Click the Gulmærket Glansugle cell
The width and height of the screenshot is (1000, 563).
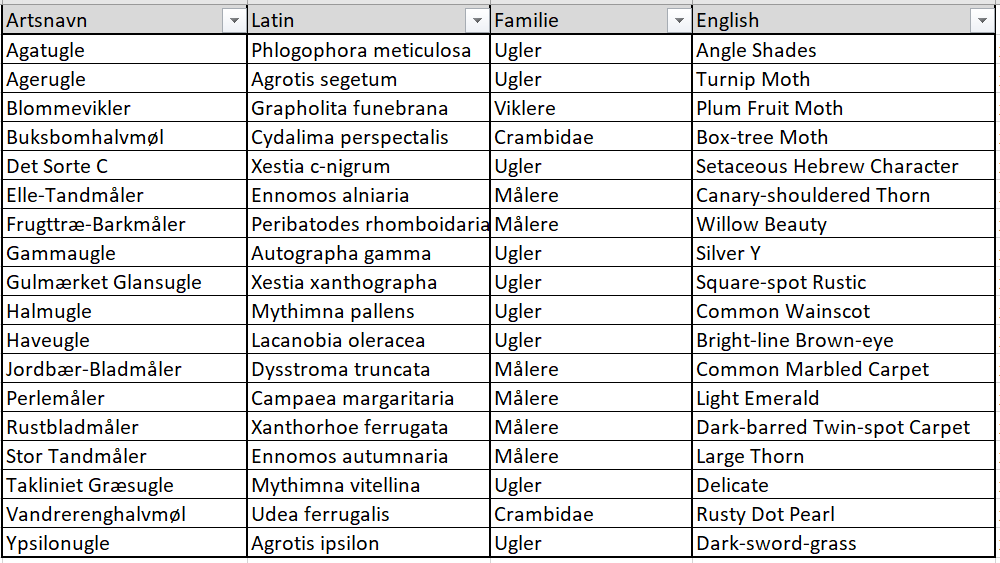125,282
